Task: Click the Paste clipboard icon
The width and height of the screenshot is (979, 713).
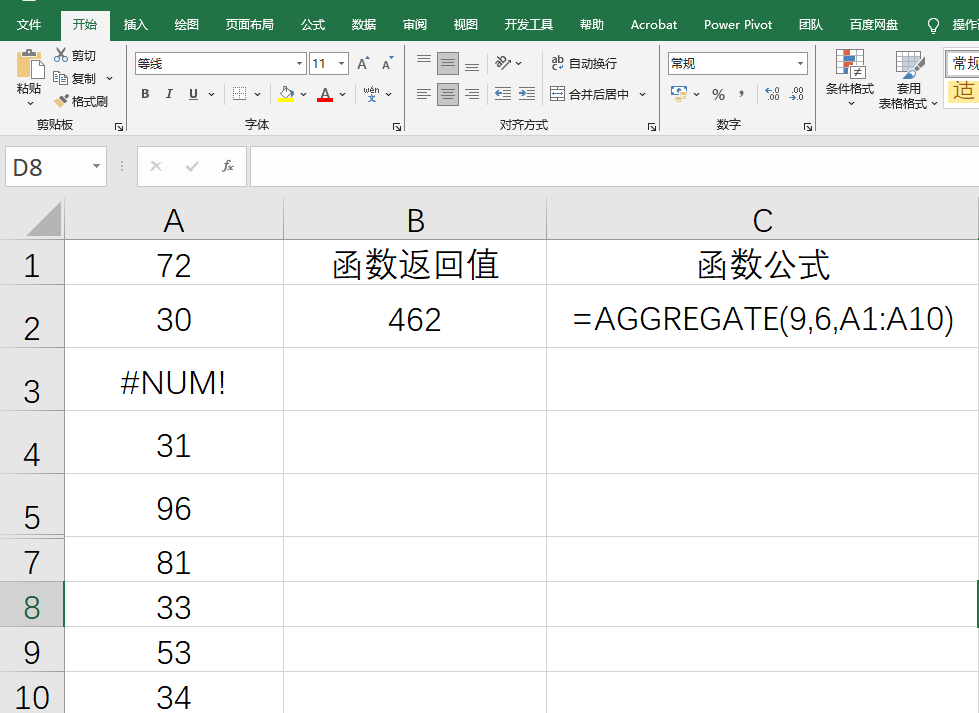Action: [29, 64]
